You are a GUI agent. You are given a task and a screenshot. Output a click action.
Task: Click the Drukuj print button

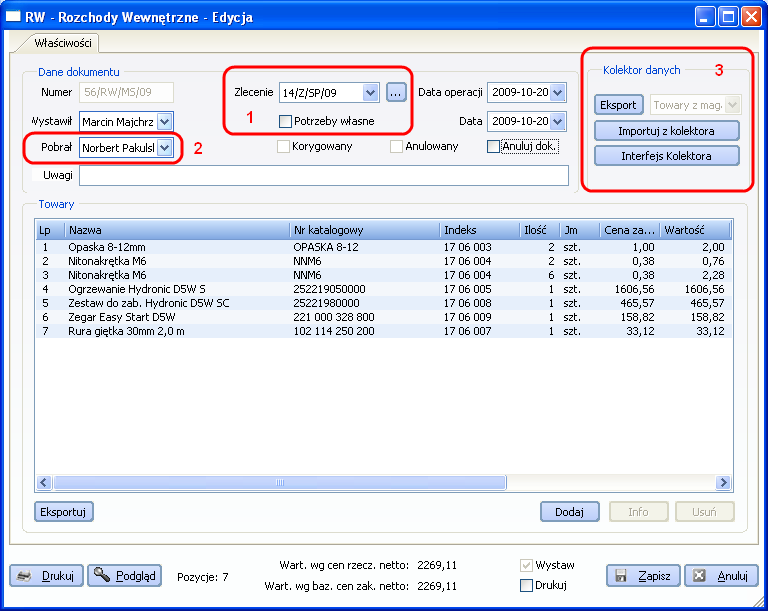click(47, 576)
